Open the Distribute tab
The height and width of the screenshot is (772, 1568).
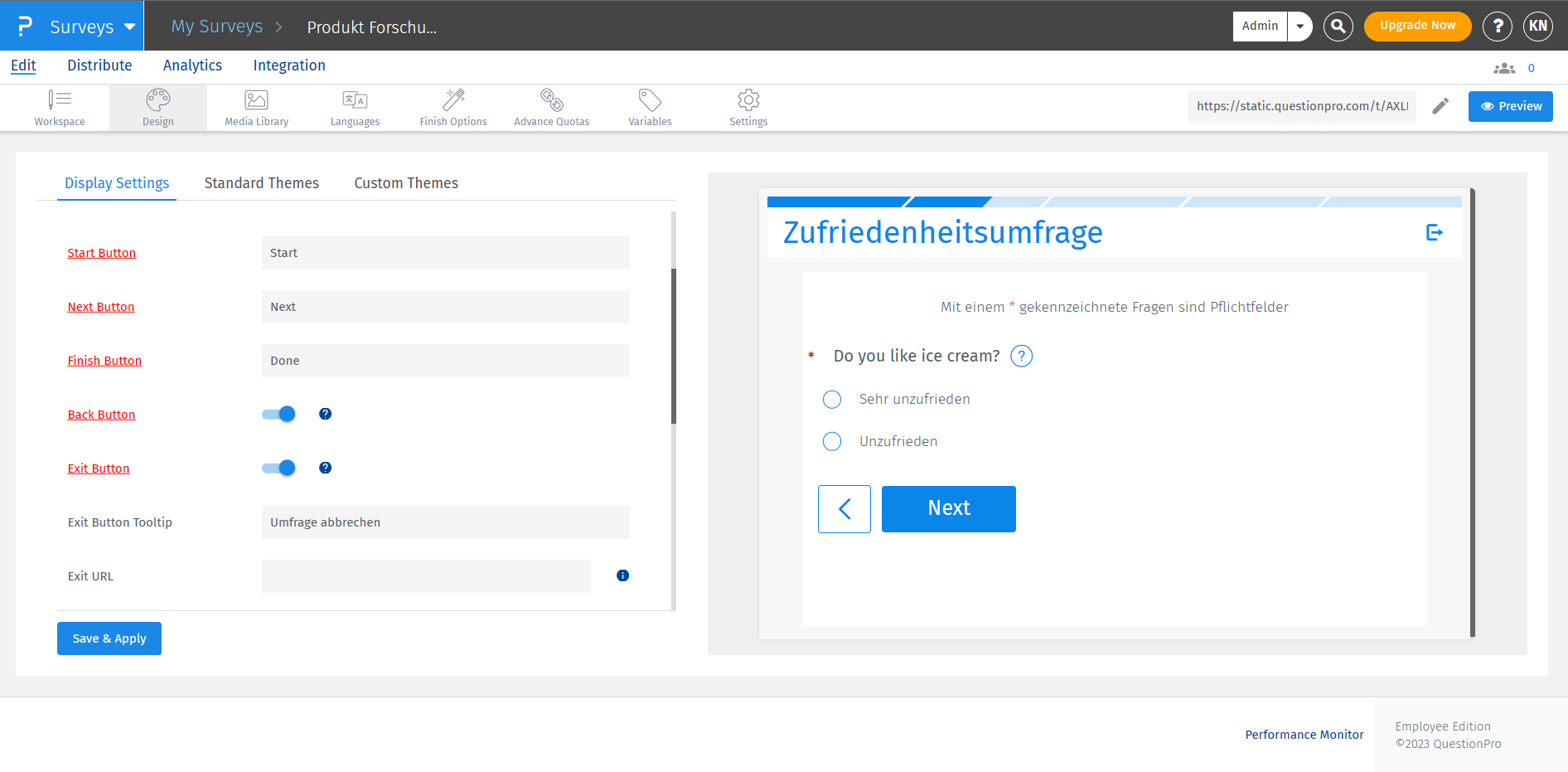click(99, 65)
